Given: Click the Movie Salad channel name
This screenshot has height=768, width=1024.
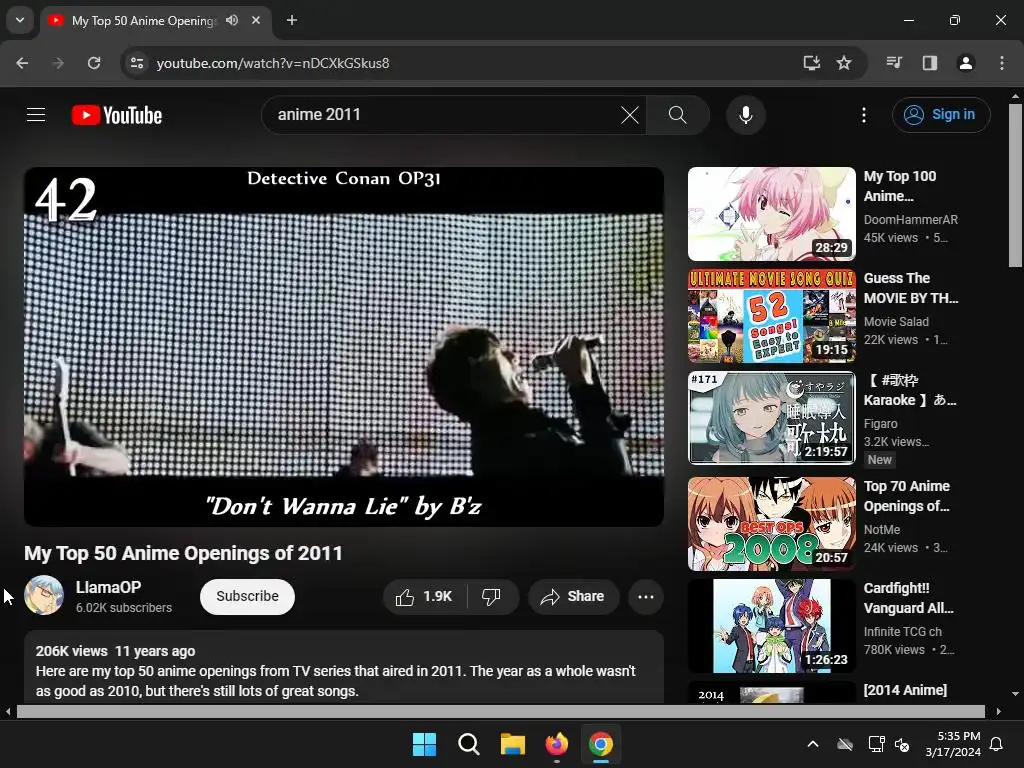Looking at the screenshot, I should [x=896, y=321].
